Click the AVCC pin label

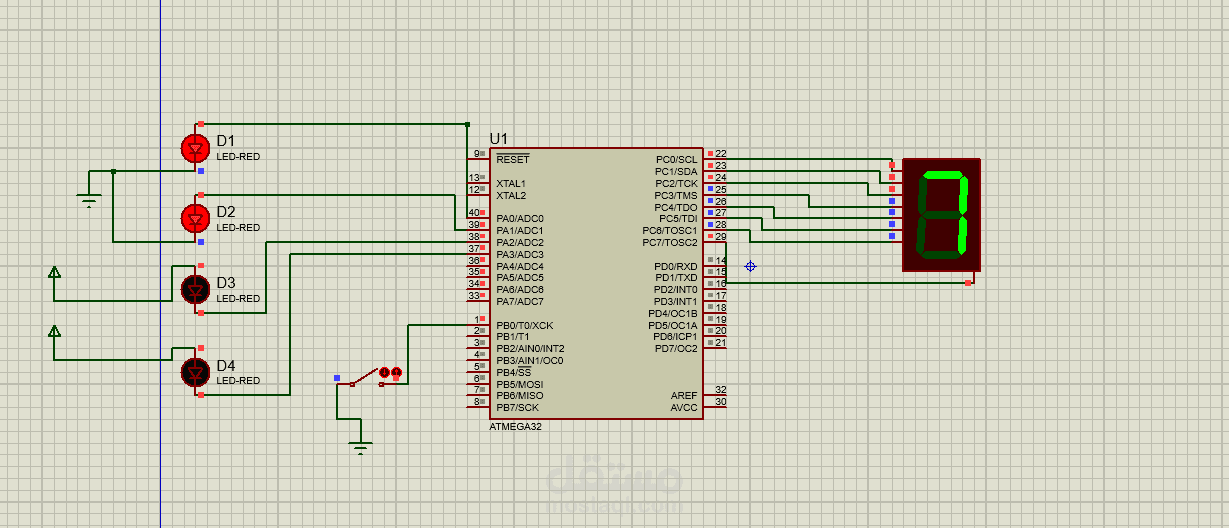click(684, 408)
